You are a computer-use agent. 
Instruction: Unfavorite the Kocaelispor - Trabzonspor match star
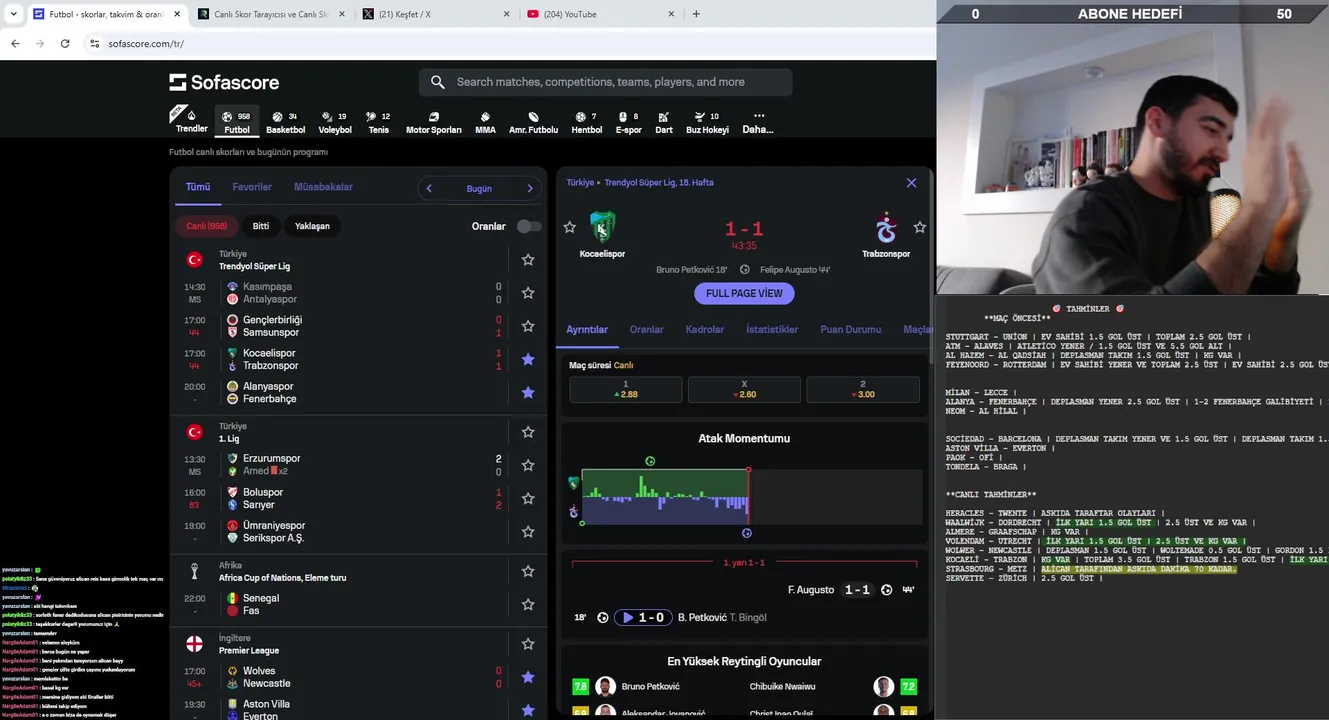[528, 359]
